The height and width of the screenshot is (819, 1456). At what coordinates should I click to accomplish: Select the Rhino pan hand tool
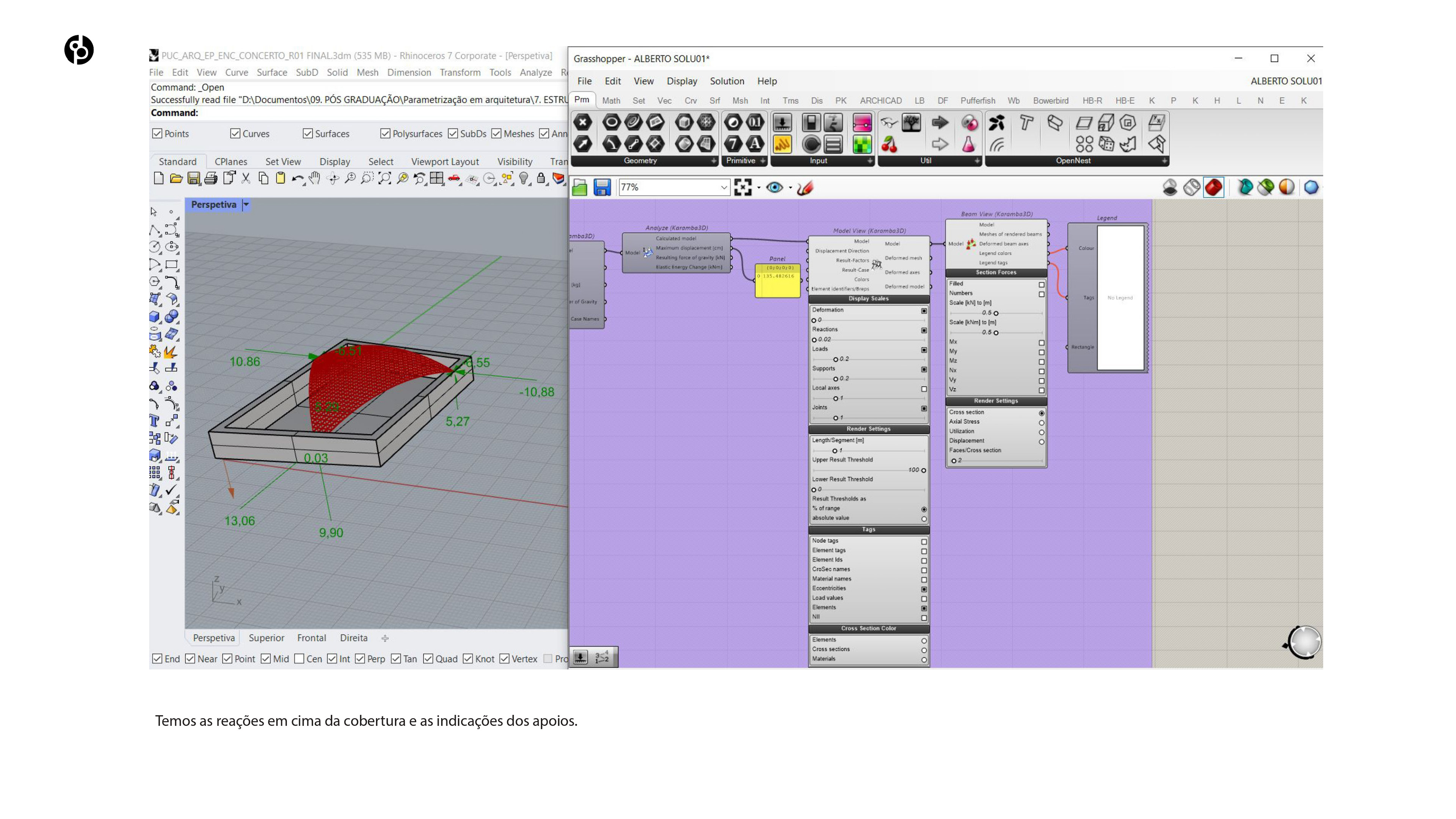(315, 179)
